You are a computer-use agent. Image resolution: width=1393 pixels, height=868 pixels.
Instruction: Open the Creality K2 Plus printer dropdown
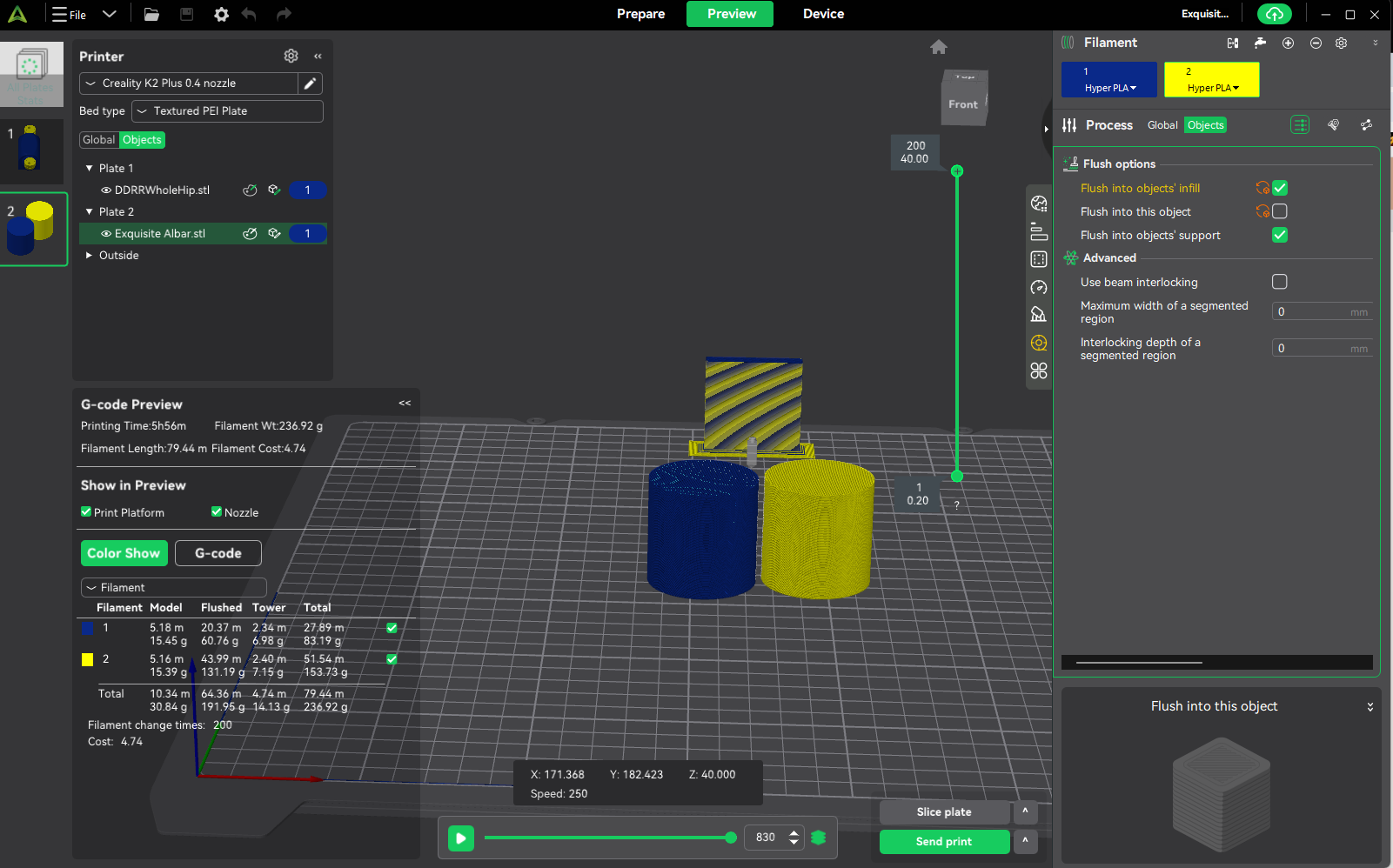tap(189, 83)
